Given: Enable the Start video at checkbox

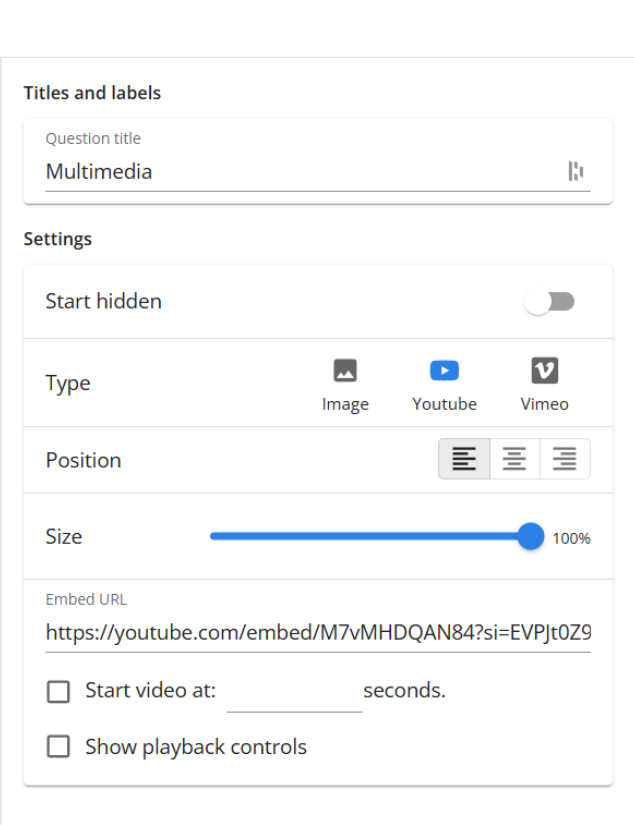Looking at the screenshot, I should [58, 691].
